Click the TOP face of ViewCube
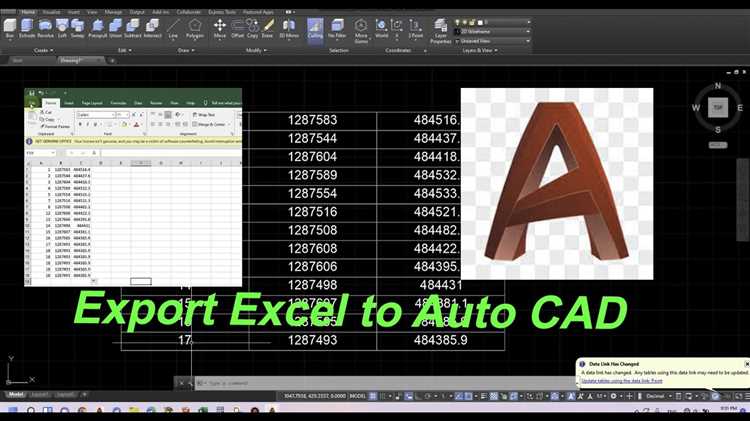The image size is (750, 421). tap(717, 108)
